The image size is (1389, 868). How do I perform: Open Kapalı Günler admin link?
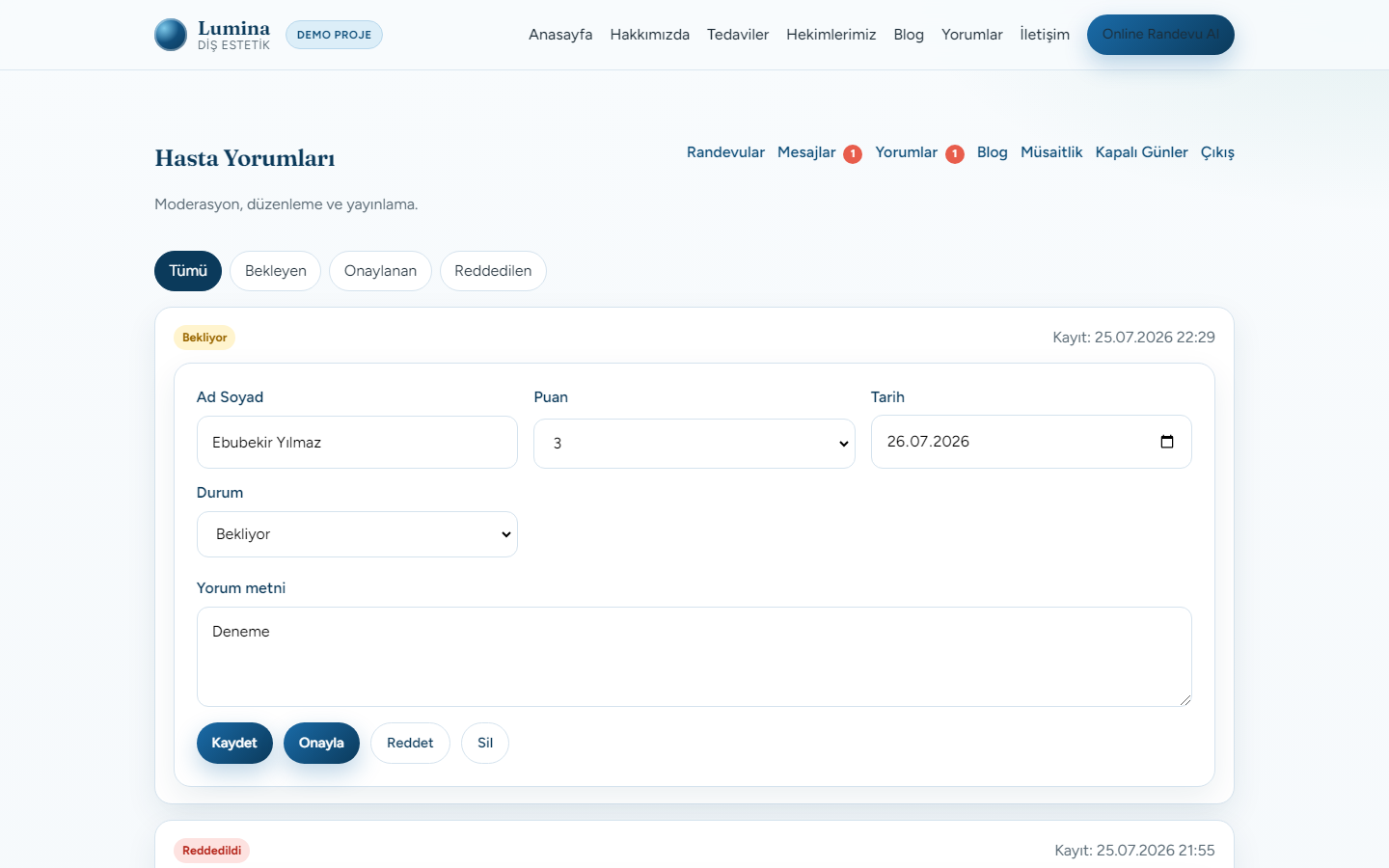(1142, 152)
